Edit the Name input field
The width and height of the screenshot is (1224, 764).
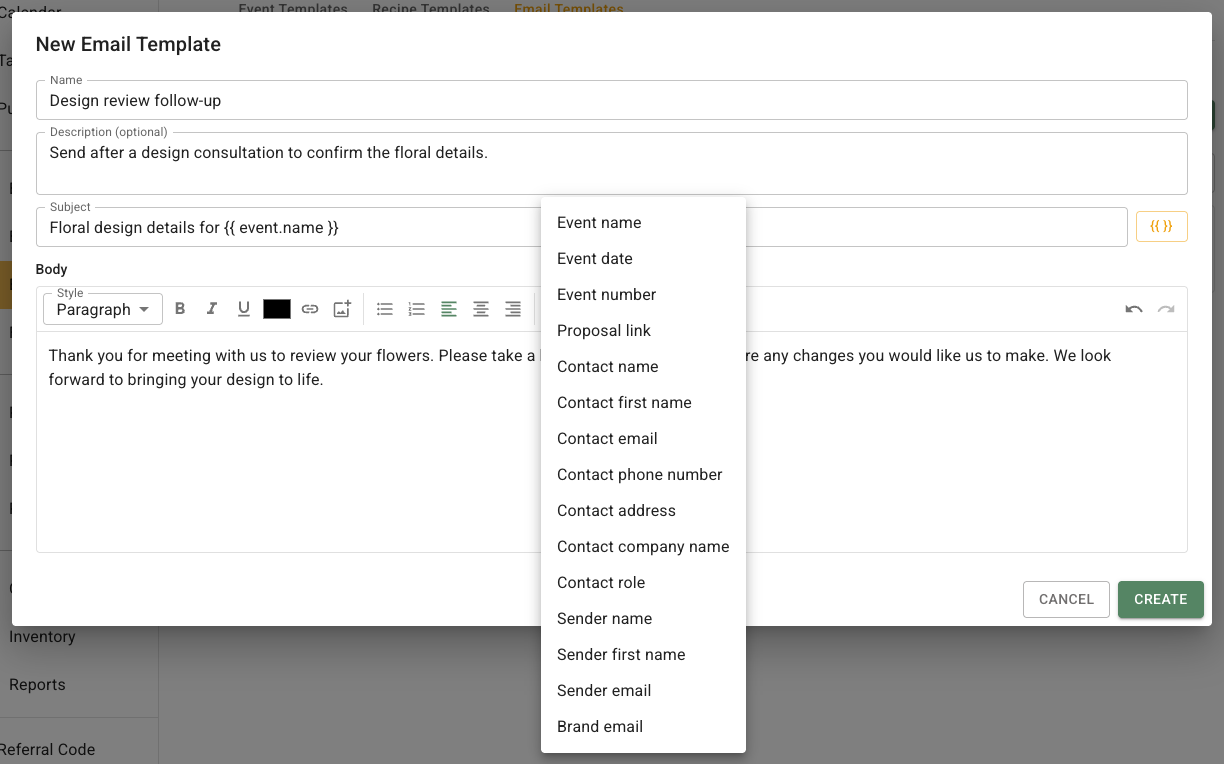tap(612, 100)
